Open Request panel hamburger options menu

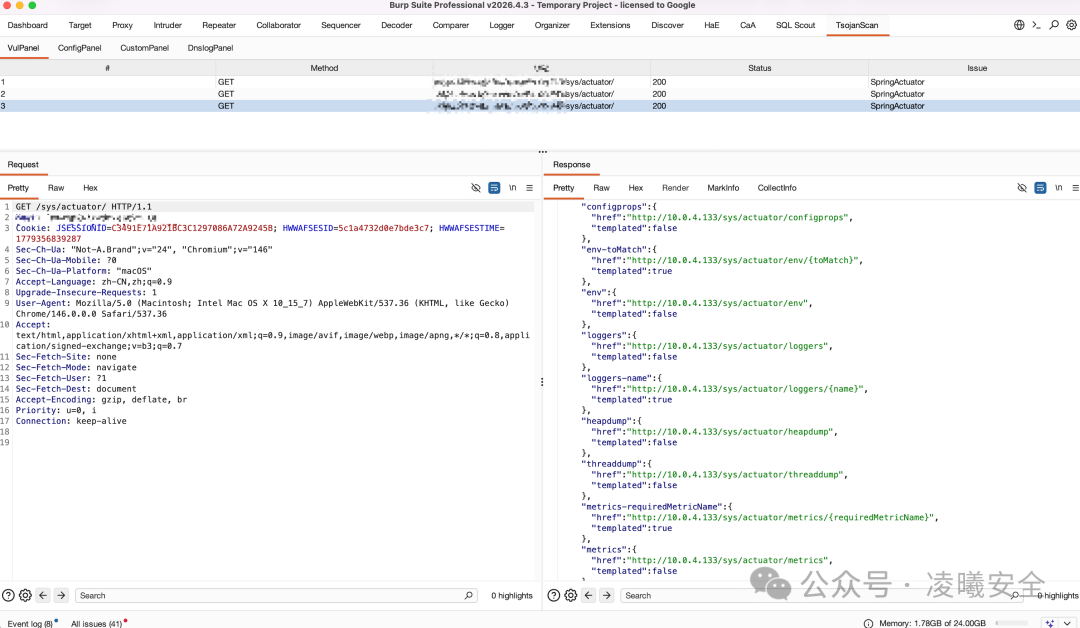point(530,188)
